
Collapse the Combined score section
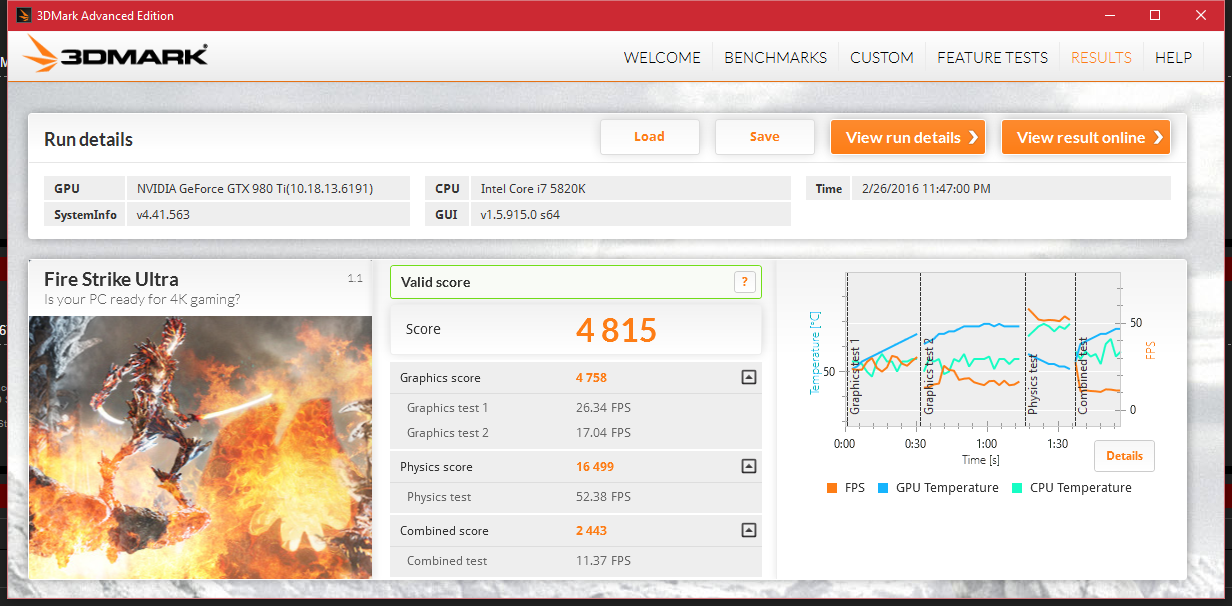(x=748, y=530)
